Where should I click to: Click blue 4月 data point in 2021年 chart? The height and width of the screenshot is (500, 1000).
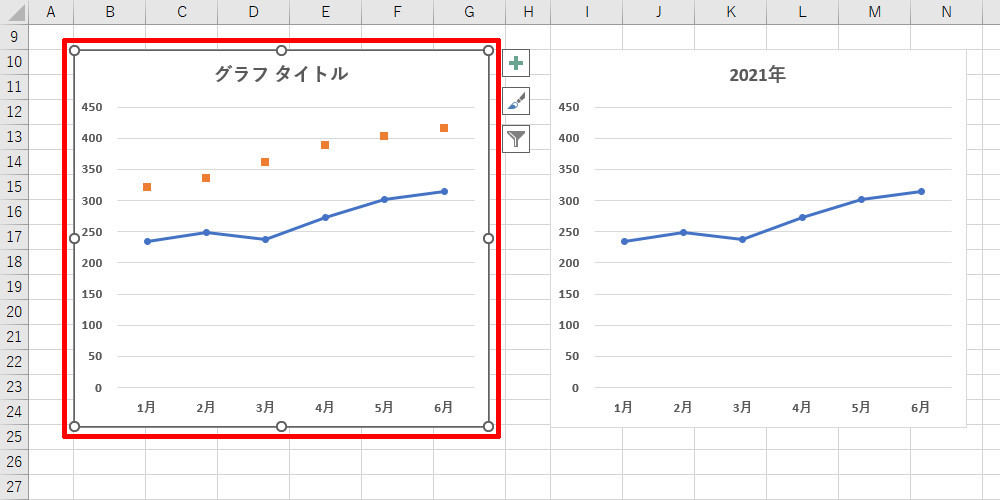click(x=802, y=217)
